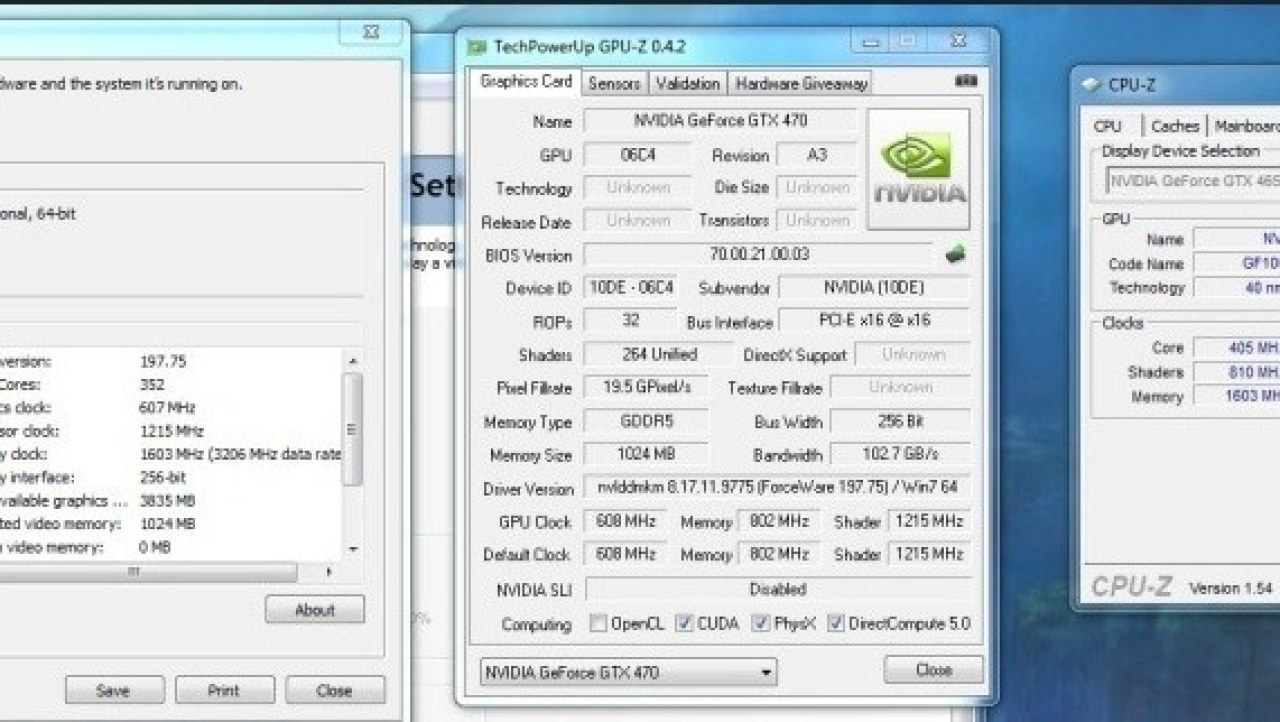The width and height of the screenshot is (1280, 722).
Task: Click the 256-bit interface row in left window
Action: [171, 478]
